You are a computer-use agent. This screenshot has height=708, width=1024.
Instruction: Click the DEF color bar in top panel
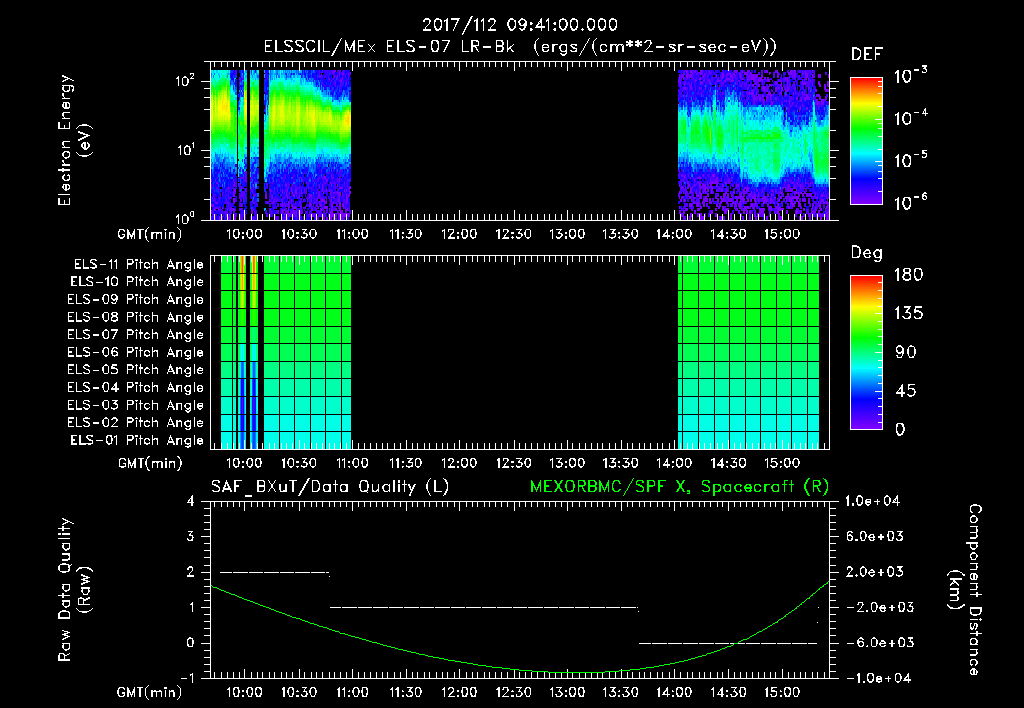click(866, 140)
